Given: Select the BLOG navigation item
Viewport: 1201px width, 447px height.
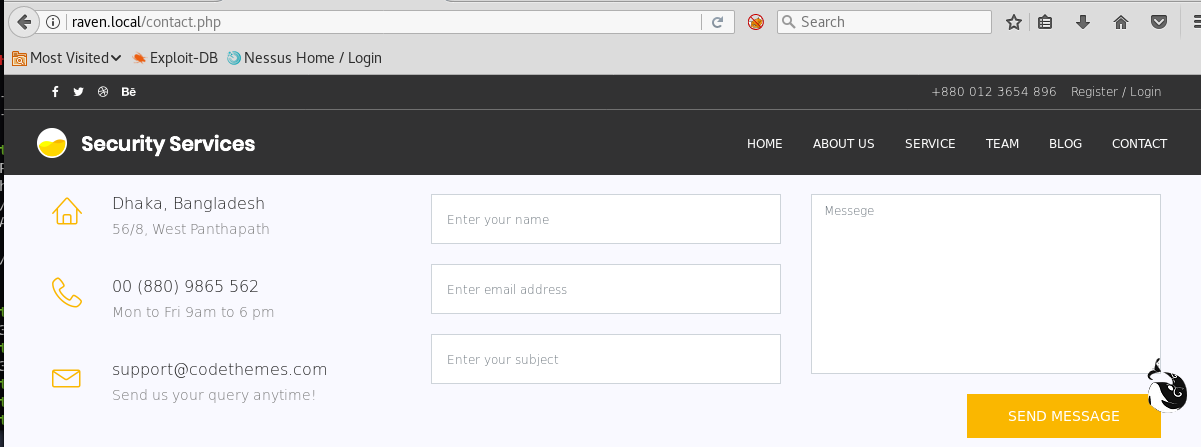Looking at the screenshot, I should 1065,144.
